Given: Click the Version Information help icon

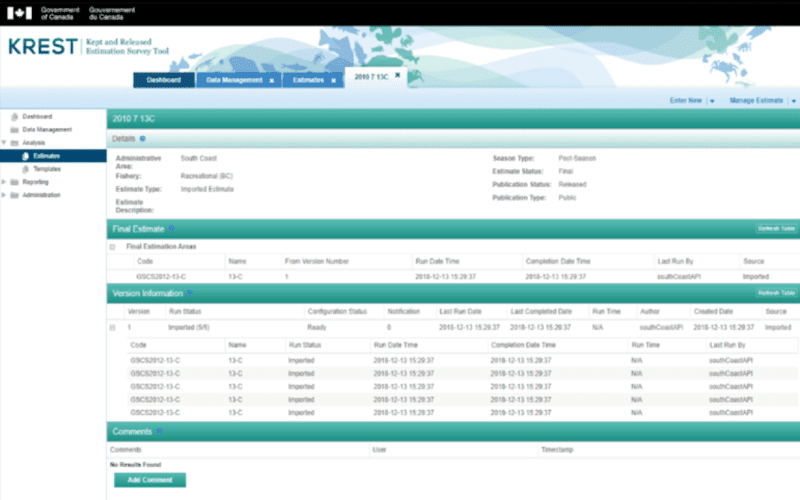Looking at the screenshot, I should [187, 293].
